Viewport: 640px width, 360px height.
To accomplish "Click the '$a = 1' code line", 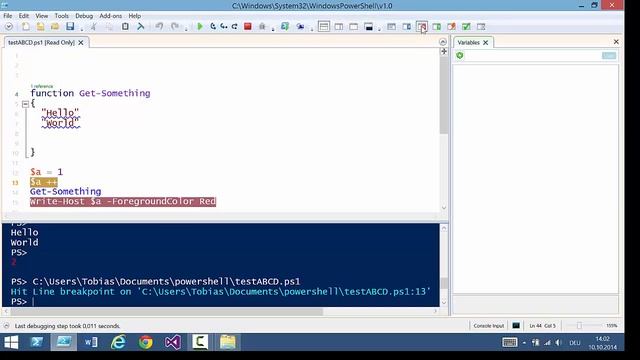I will tap(47, 172).
